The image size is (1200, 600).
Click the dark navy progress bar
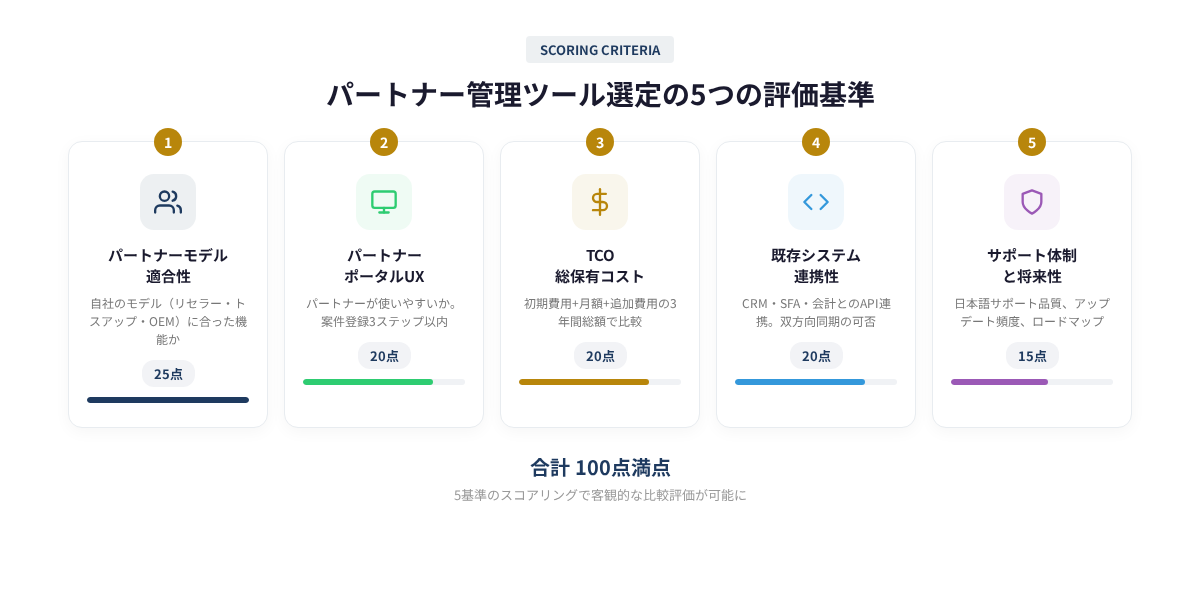(x=168, y=400)
